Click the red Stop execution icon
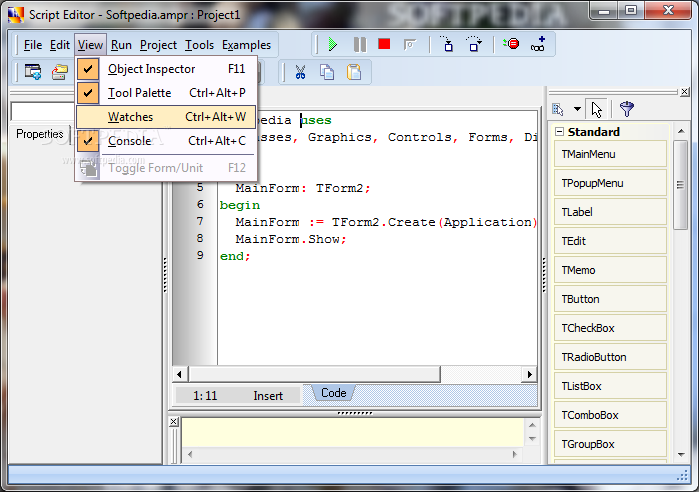This screenshot has height=492, width=699. click(x=384, y=44)
